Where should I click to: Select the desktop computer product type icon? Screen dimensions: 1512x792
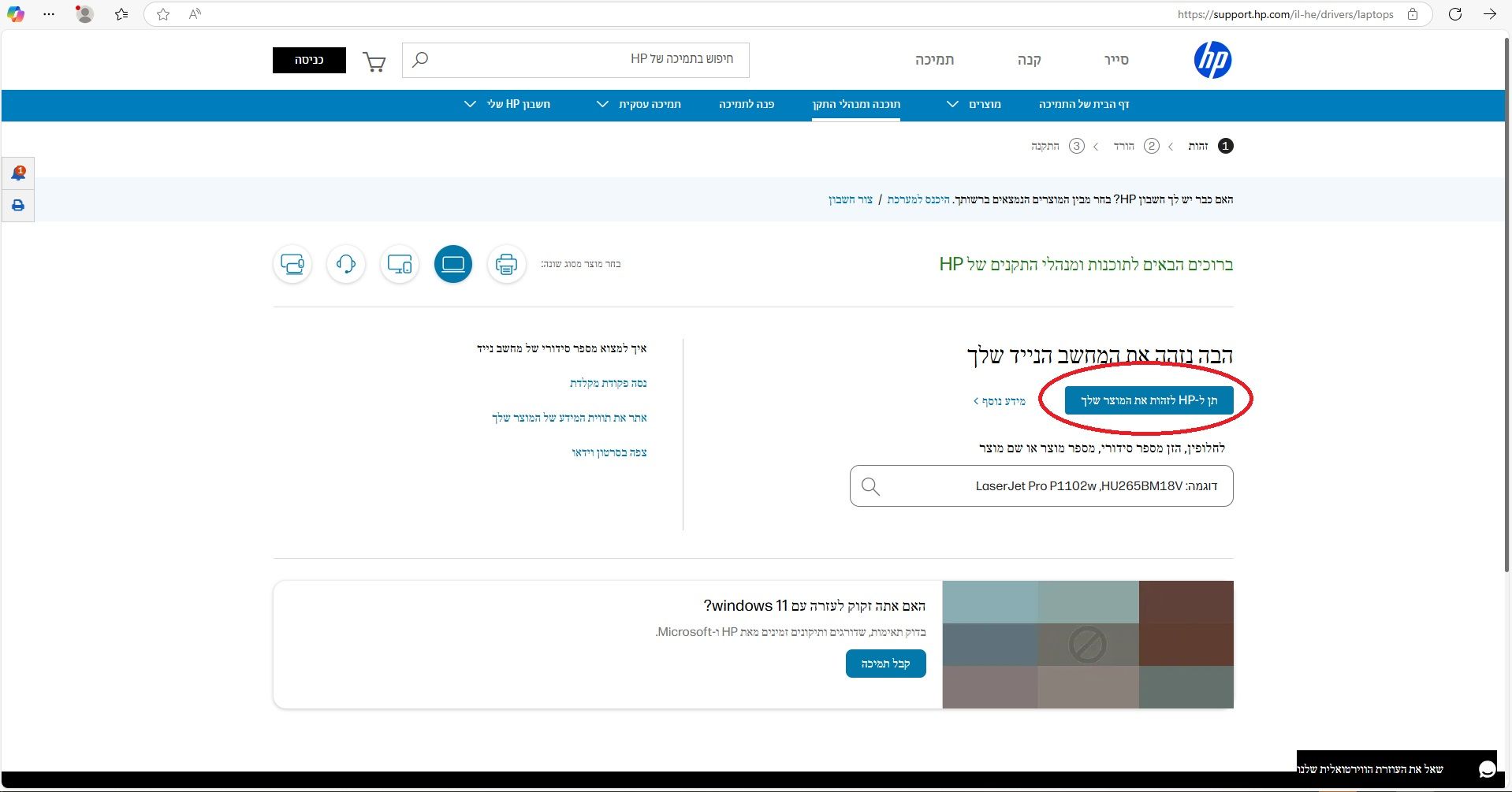point(400,264)
